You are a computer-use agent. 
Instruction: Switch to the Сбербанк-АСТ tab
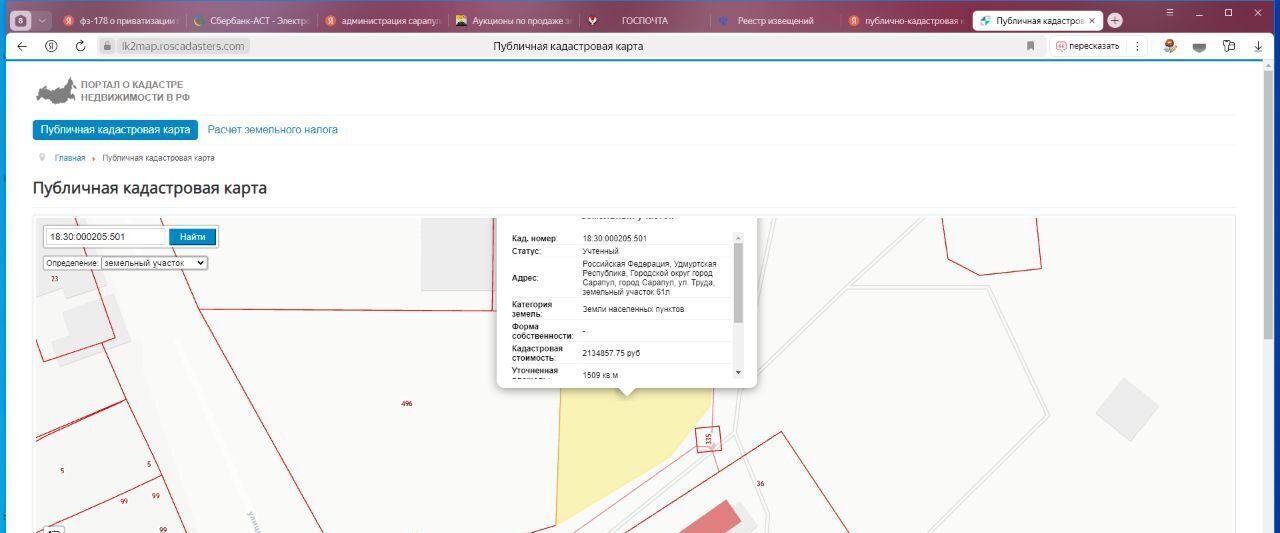click(251, 20)
